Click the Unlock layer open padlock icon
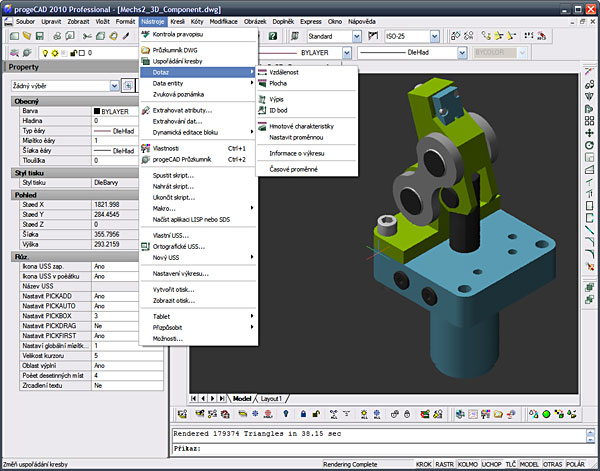This screenshot has width=600, height=471. coord(316,414)
